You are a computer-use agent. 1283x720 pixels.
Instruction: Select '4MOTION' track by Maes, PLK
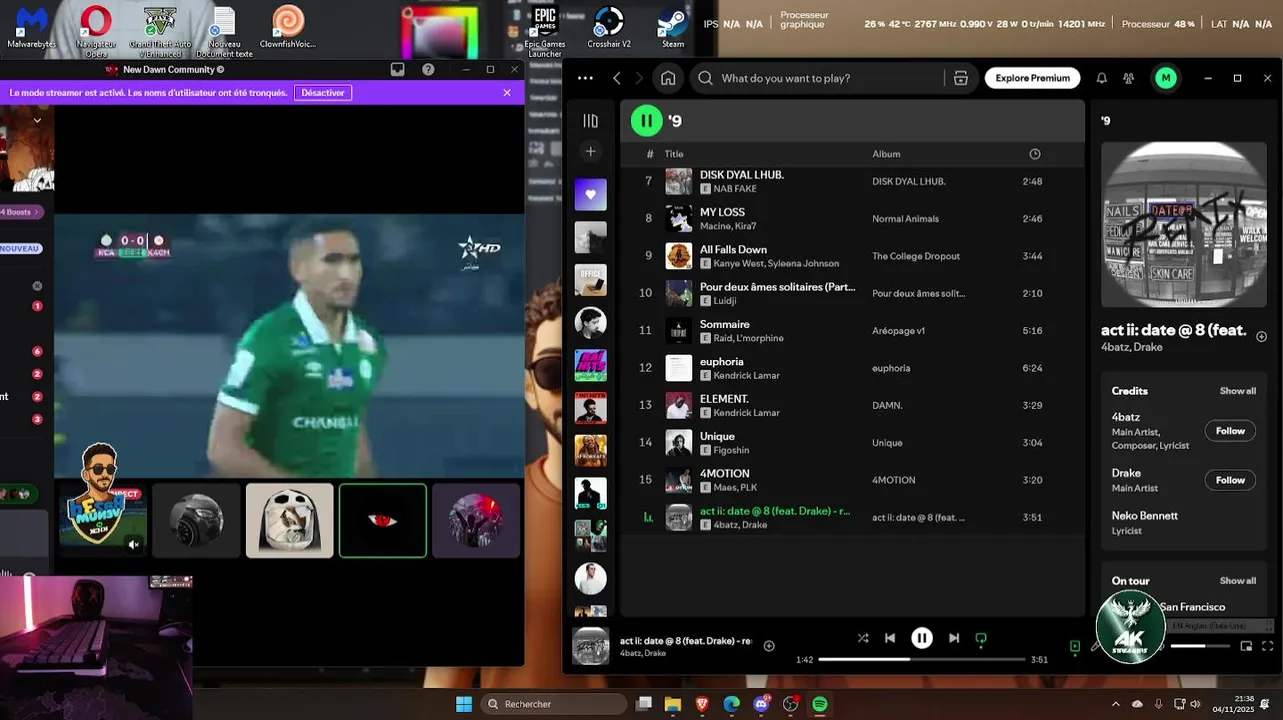tap(851, 480)
